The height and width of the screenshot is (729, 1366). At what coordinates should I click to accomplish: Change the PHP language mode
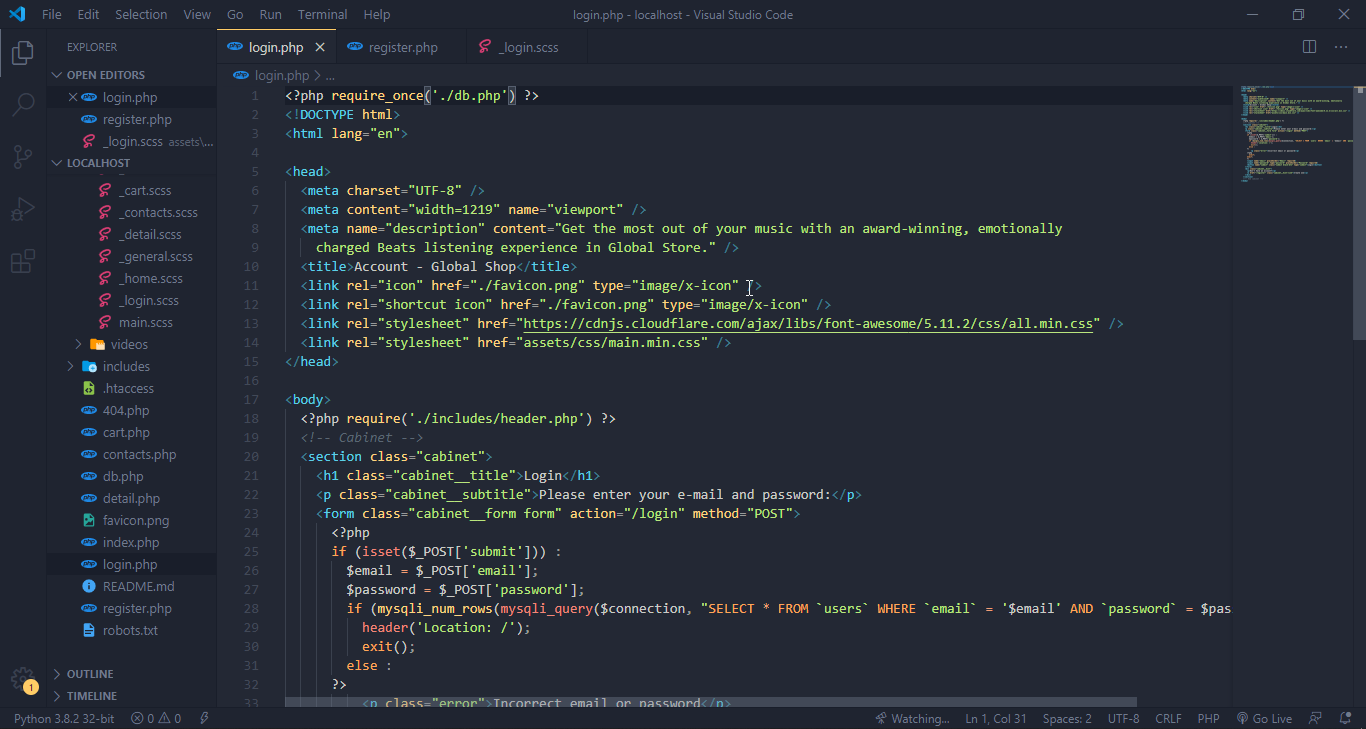[x=1208, y=718]
